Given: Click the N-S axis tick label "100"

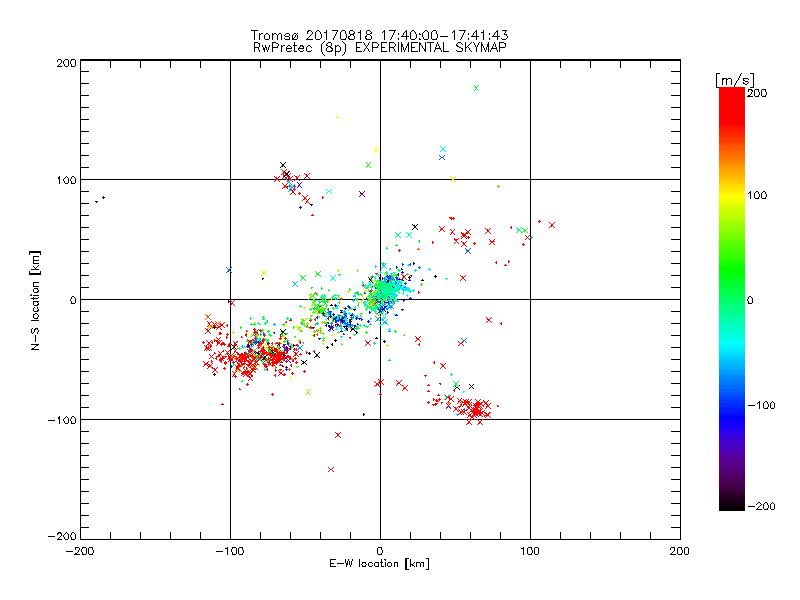Looking at the screenshot, I should click(67, 180).
